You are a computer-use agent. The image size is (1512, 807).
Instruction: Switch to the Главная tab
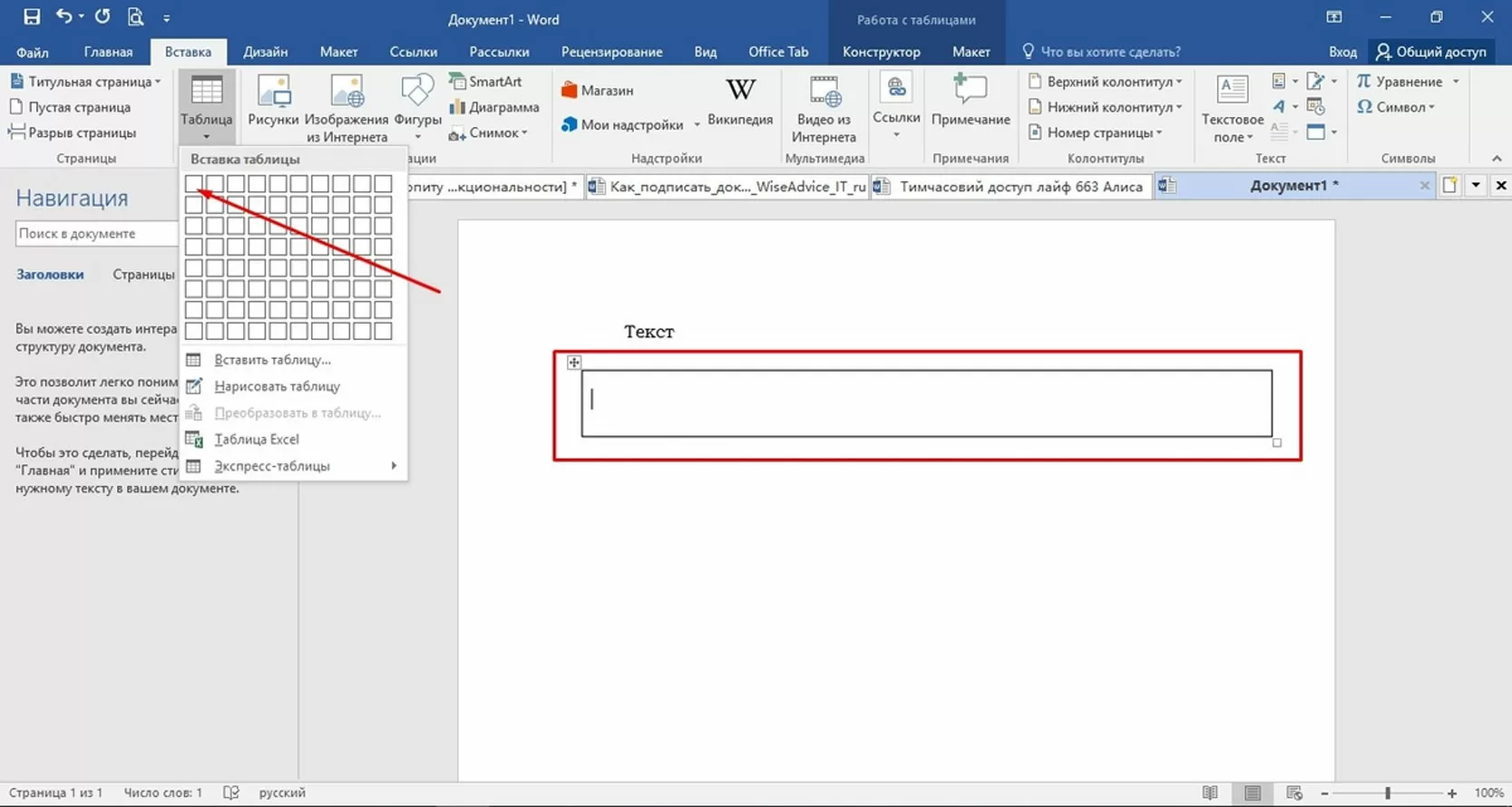[x=108, y=52]
